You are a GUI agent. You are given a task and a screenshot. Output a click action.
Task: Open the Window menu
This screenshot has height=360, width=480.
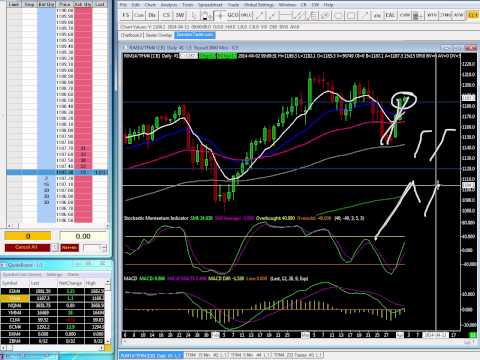click(x=287, y=5)
